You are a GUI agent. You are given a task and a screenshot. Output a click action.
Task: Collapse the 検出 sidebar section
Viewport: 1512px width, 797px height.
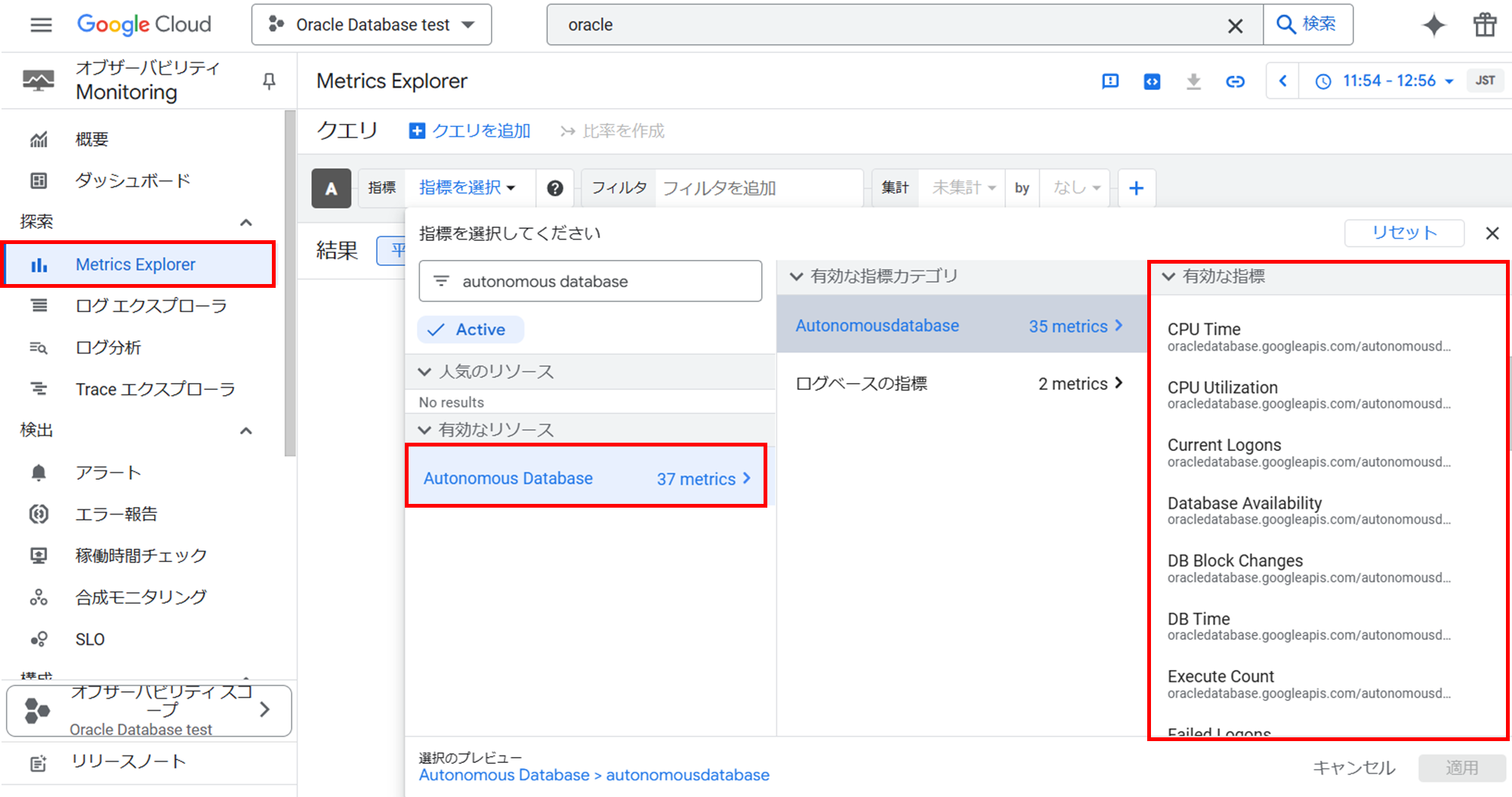(245, 431)
